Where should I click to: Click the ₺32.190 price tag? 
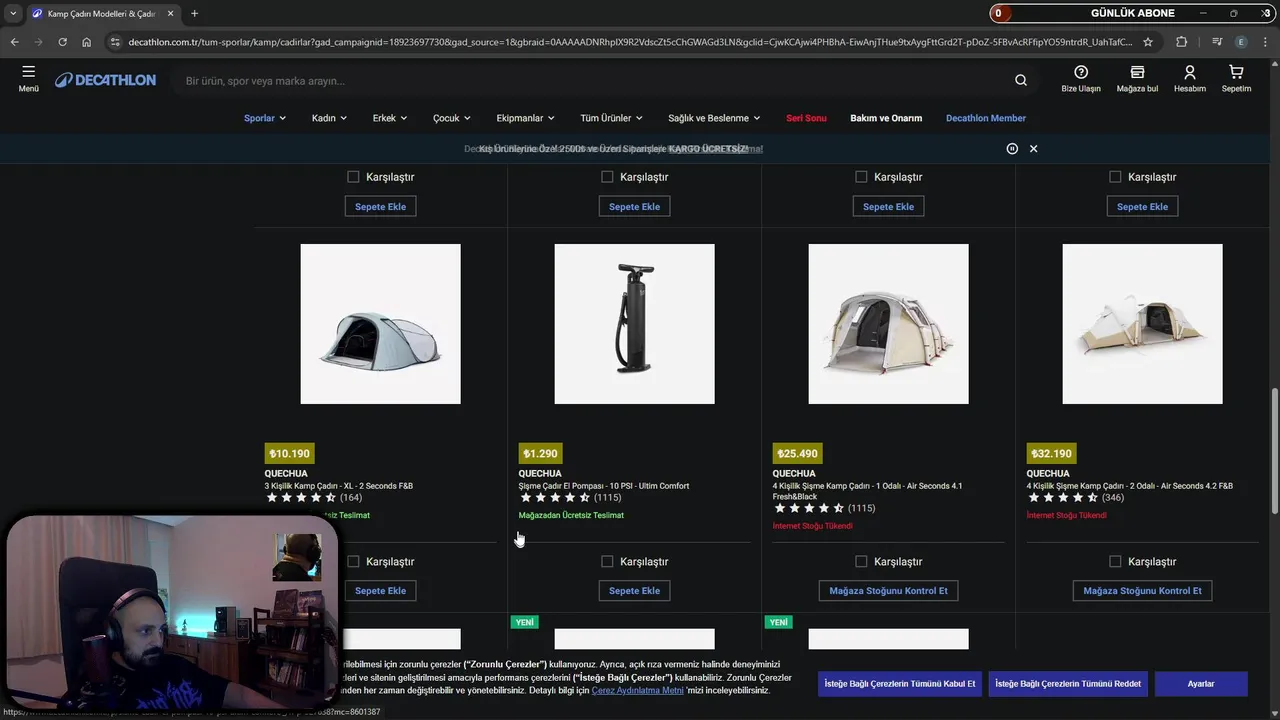pyautogui.click(x=1051, y=453)
